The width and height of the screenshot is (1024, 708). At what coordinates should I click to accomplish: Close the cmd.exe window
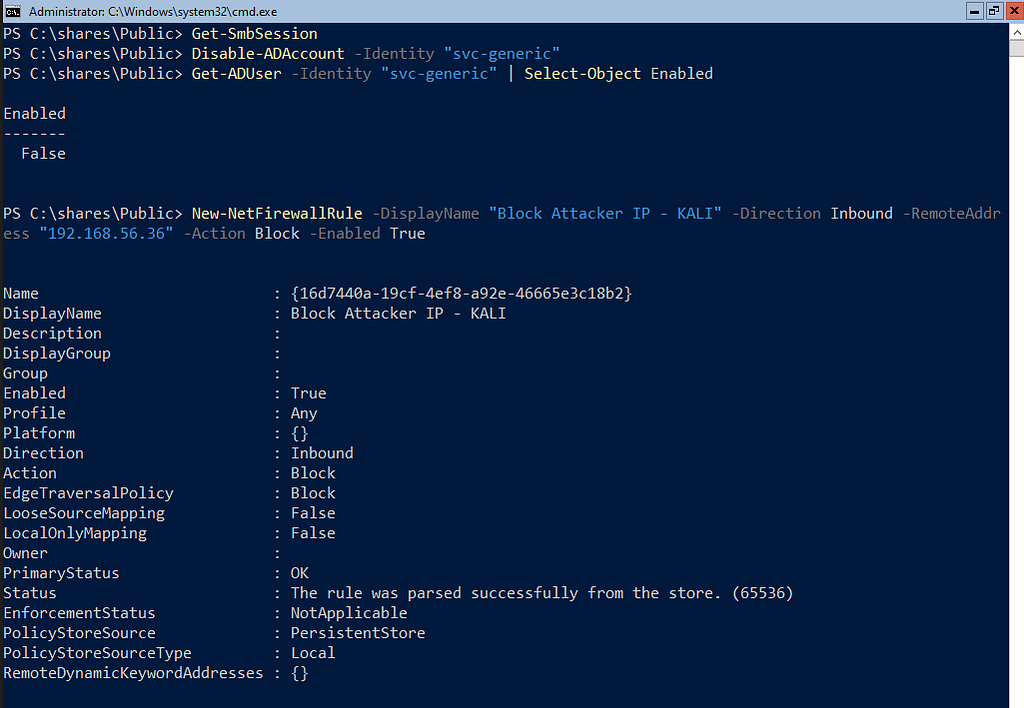coord(1015,11)
